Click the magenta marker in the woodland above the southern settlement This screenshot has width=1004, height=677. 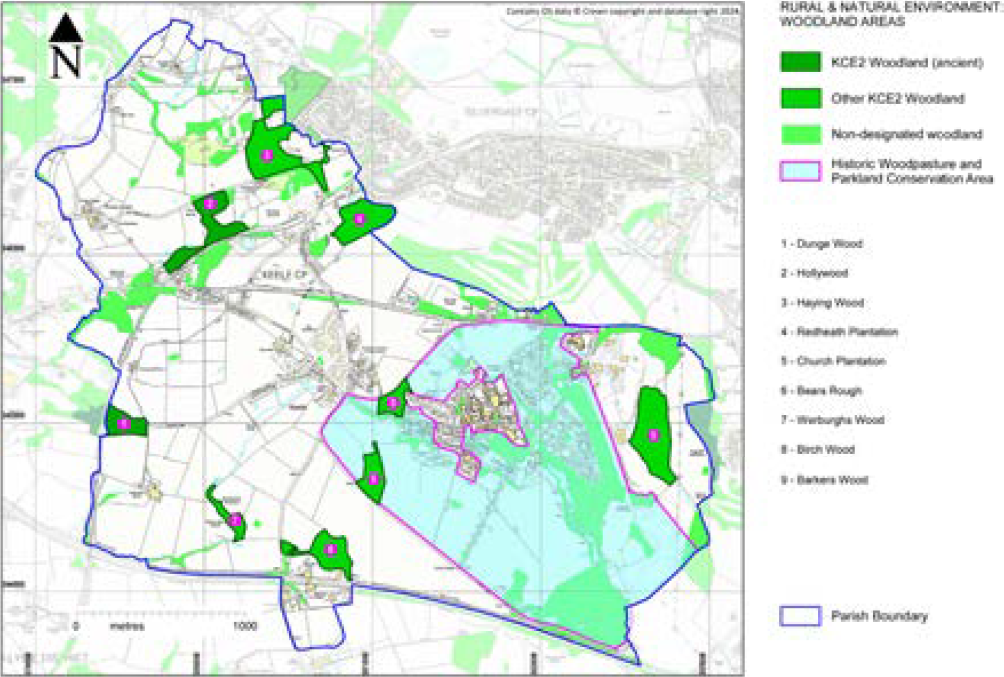coord(331,549)
